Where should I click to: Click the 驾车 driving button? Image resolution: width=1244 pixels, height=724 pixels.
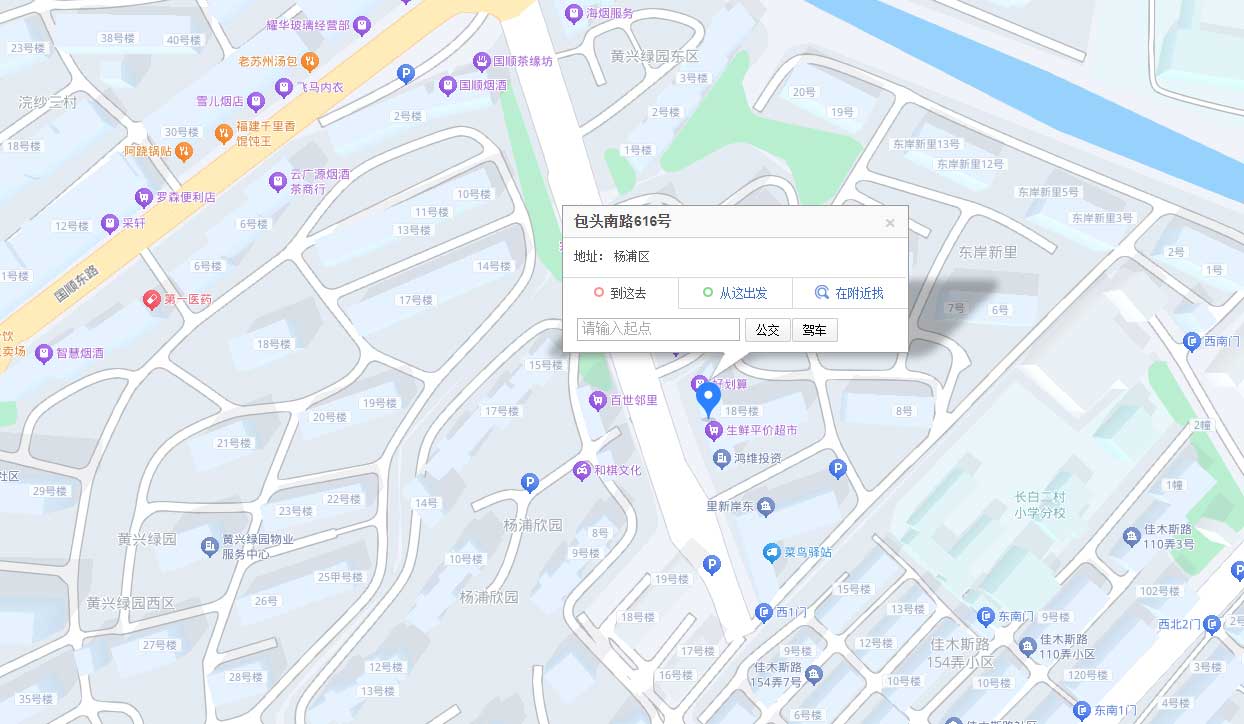[x=815, y=330]
